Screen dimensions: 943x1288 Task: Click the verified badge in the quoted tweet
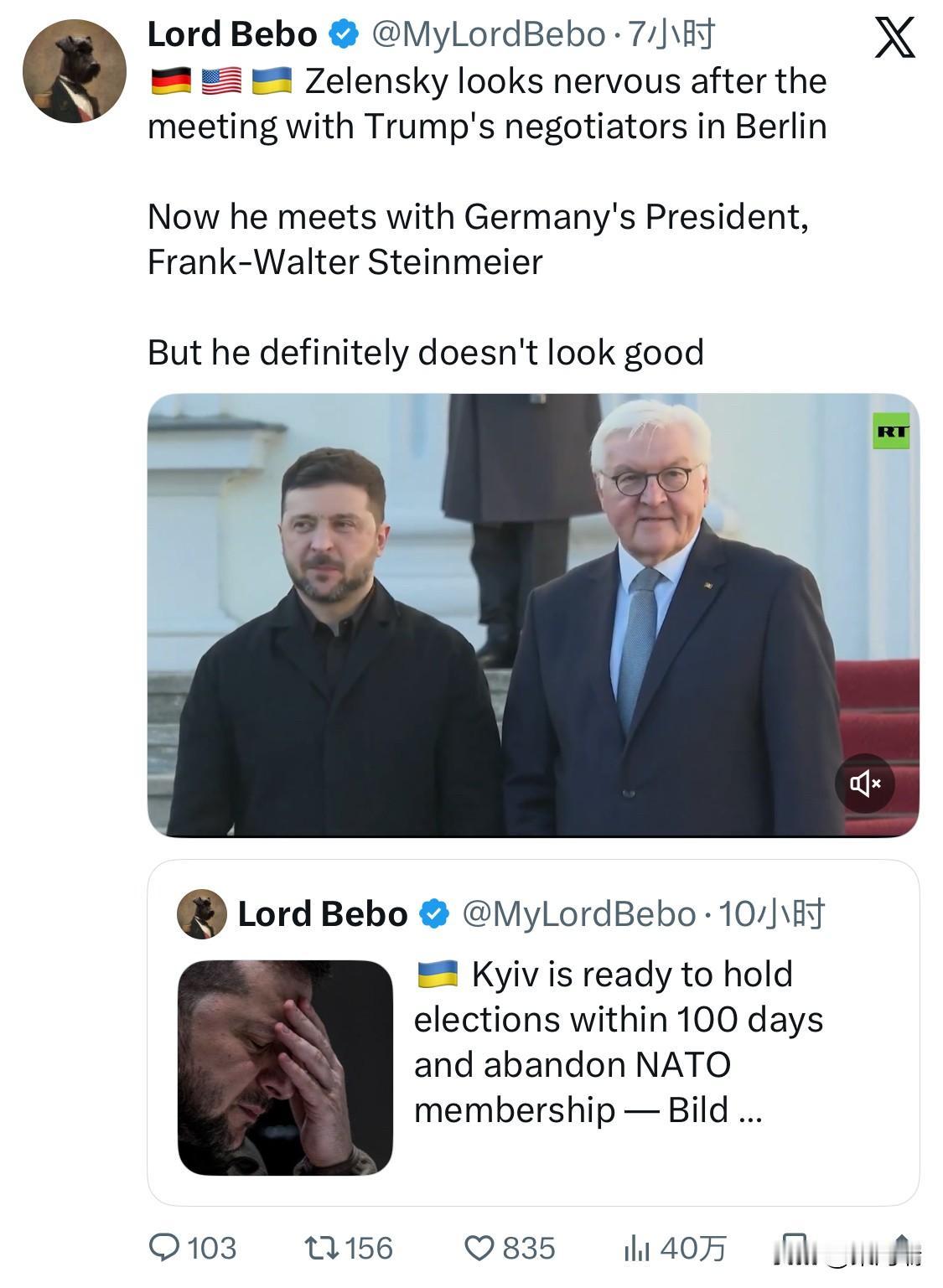(x=433, y=913)
